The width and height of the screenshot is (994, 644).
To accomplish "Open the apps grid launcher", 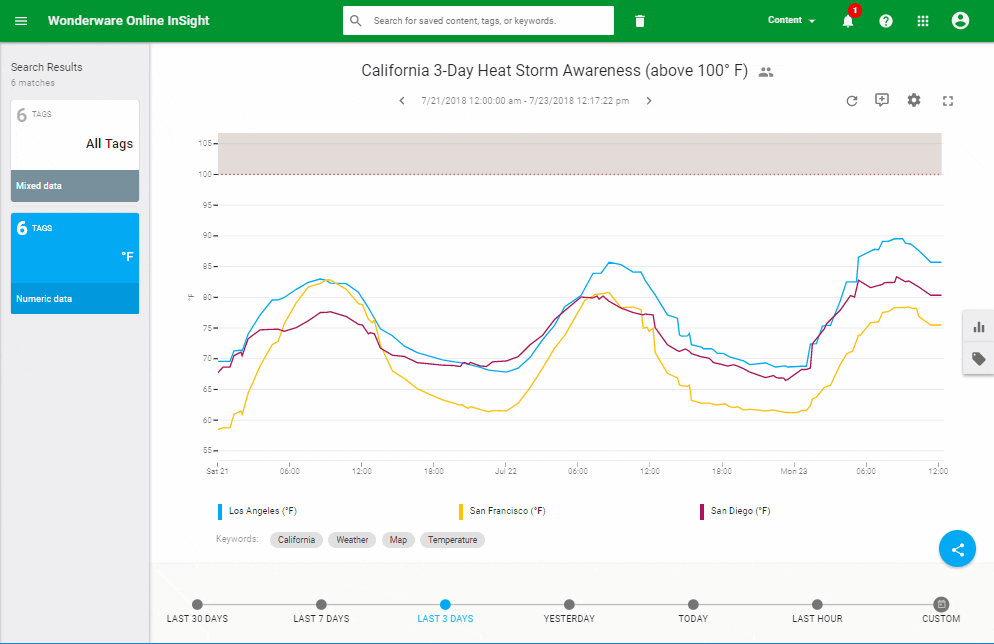I will [x=923, y=21].
